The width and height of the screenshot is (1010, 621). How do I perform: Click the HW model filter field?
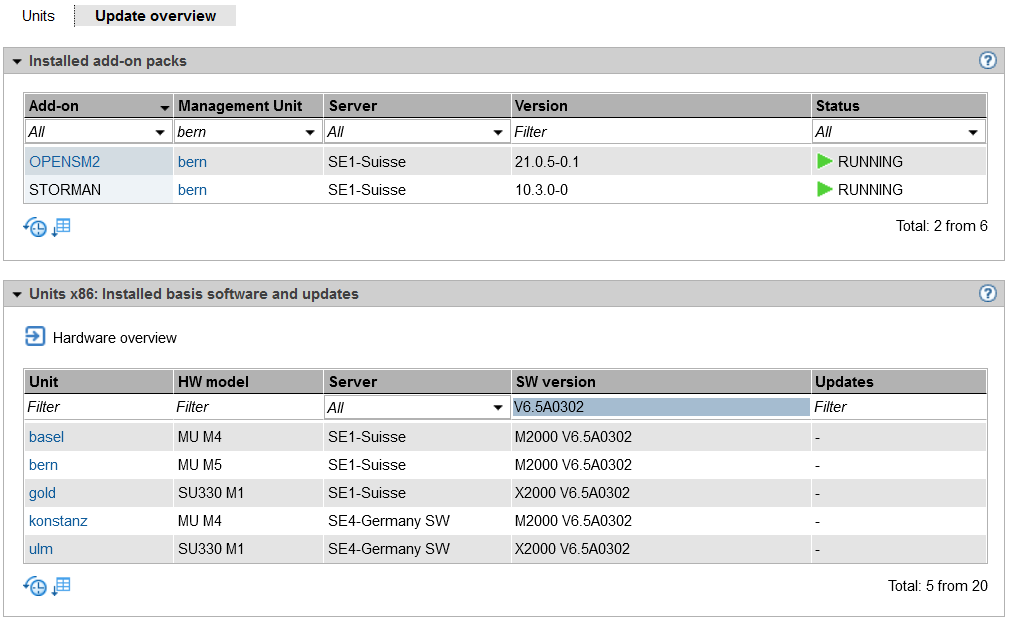tap(247, 407)
